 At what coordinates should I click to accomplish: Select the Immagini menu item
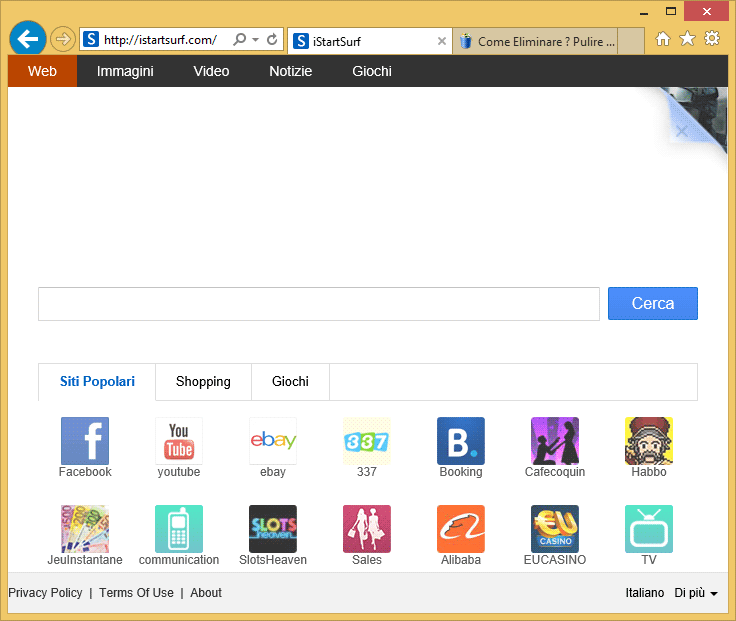tap(125, 71)
